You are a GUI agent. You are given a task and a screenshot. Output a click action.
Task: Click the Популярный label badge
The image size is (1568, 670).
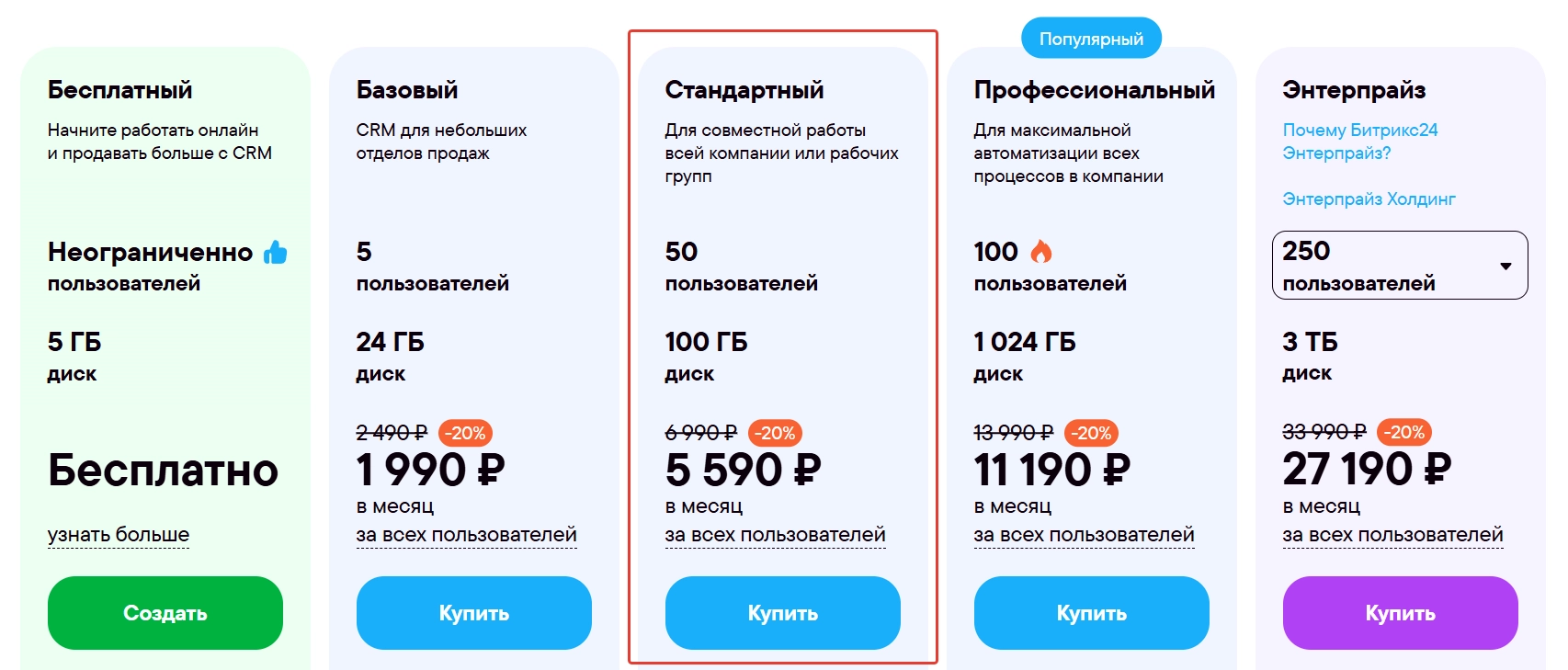click(1092, 39)
